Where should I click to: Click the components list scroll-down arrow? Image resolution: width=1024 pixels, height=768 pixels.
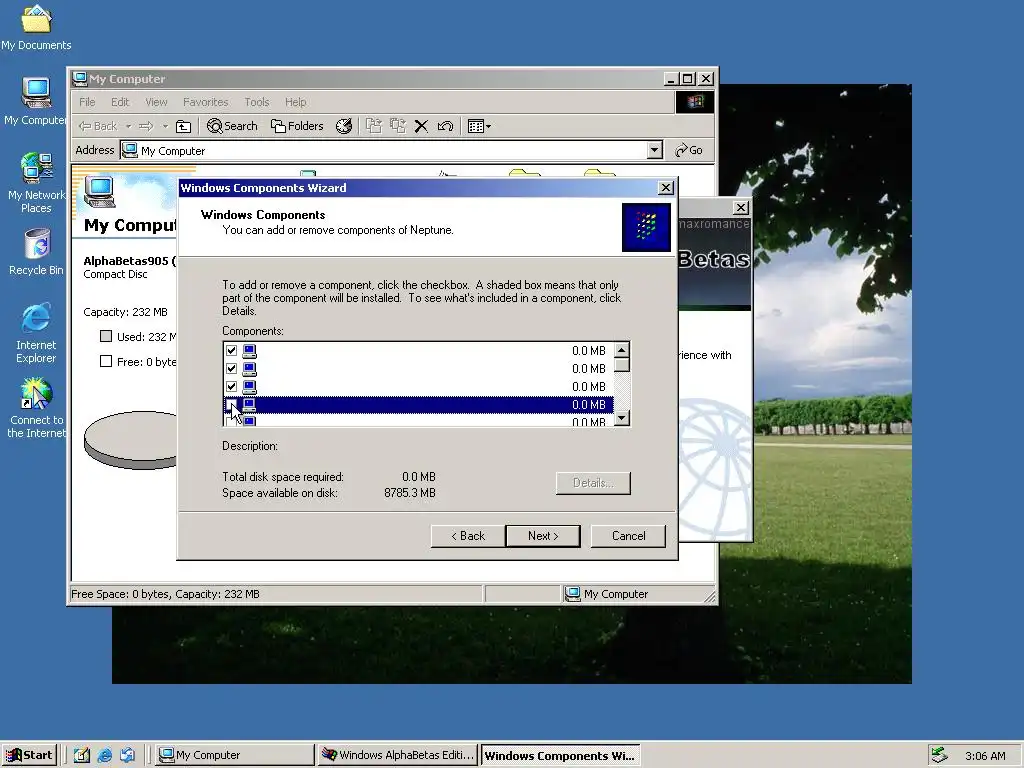[x=622, y=418]
